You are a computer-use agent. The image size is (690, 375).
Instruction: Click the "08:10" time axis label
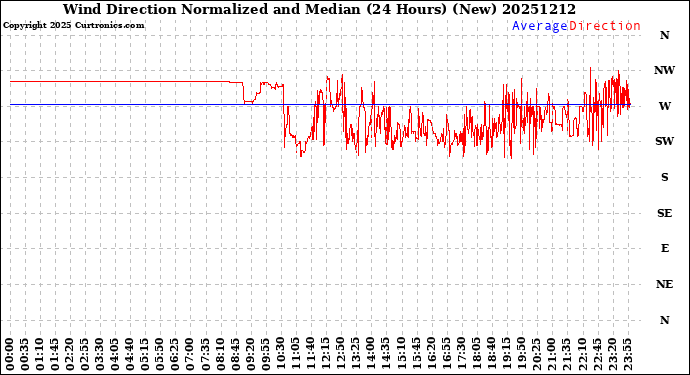click(220, 354)
